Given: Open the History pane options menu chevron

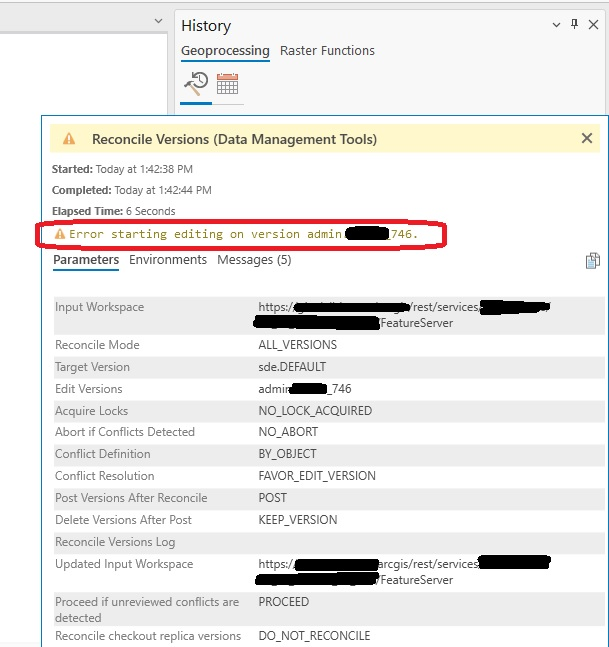Looking at the screenshot, I should (556, 25).
